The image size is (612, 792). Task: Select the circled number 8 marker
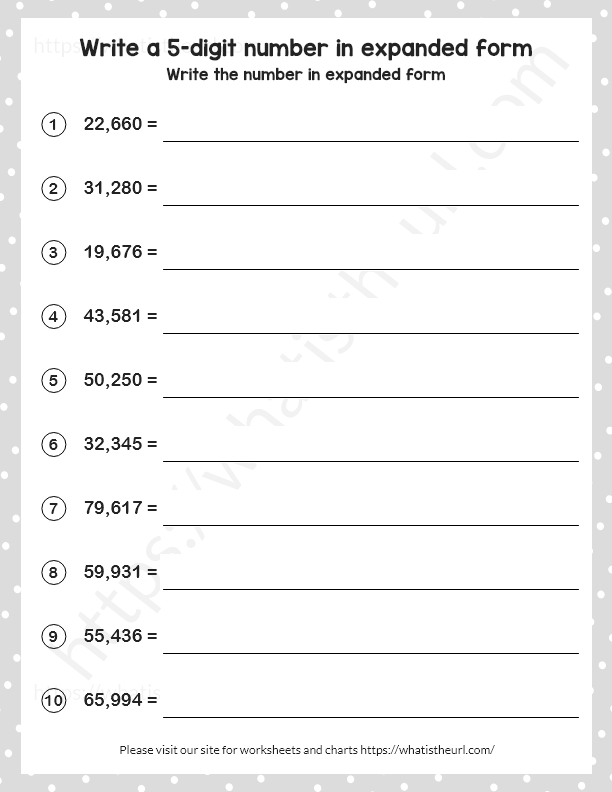click(53, 572)
